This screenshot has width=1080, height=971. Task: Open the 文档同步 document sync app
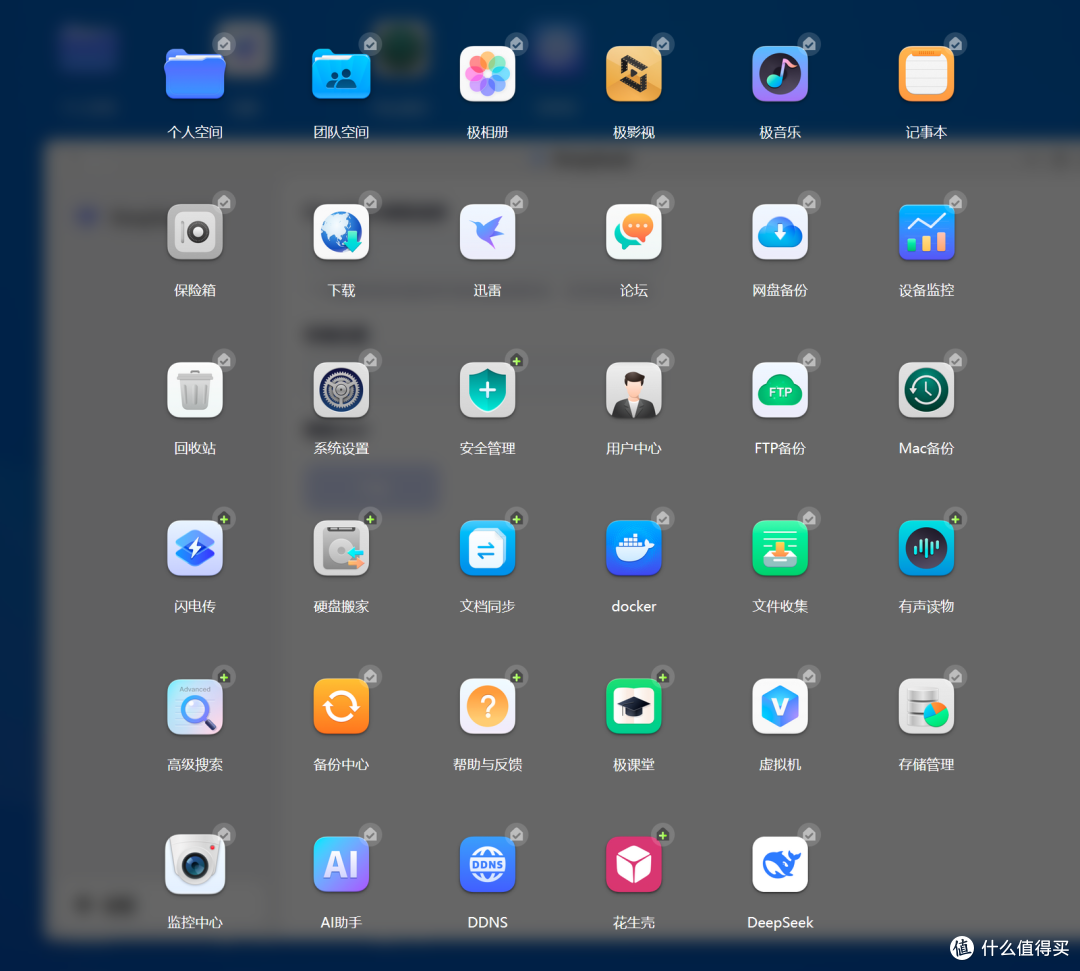(488, 548)
